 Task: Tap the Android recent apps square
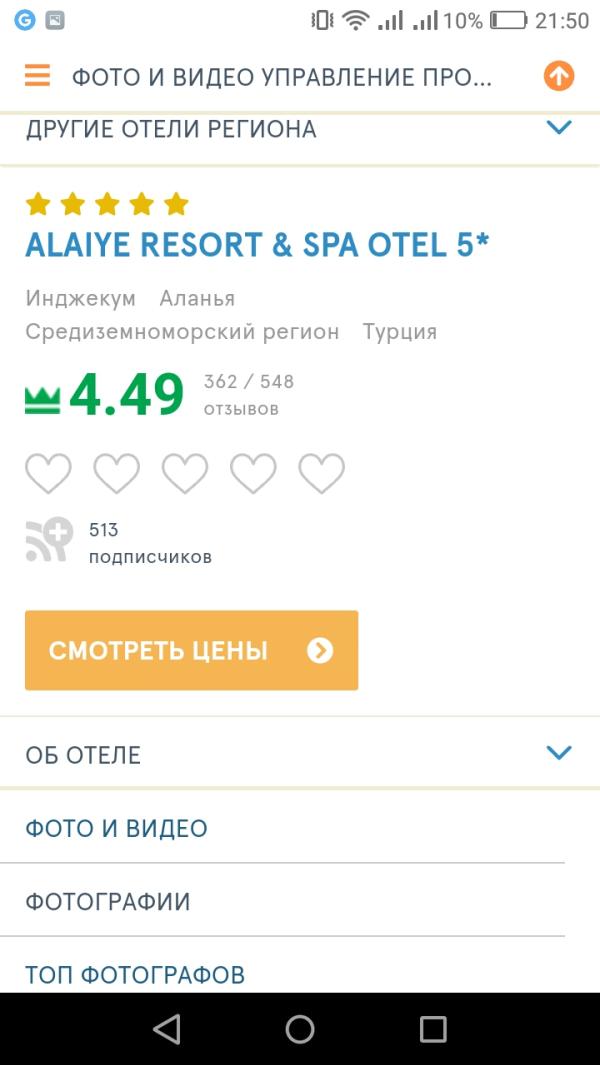point(433,1029)
